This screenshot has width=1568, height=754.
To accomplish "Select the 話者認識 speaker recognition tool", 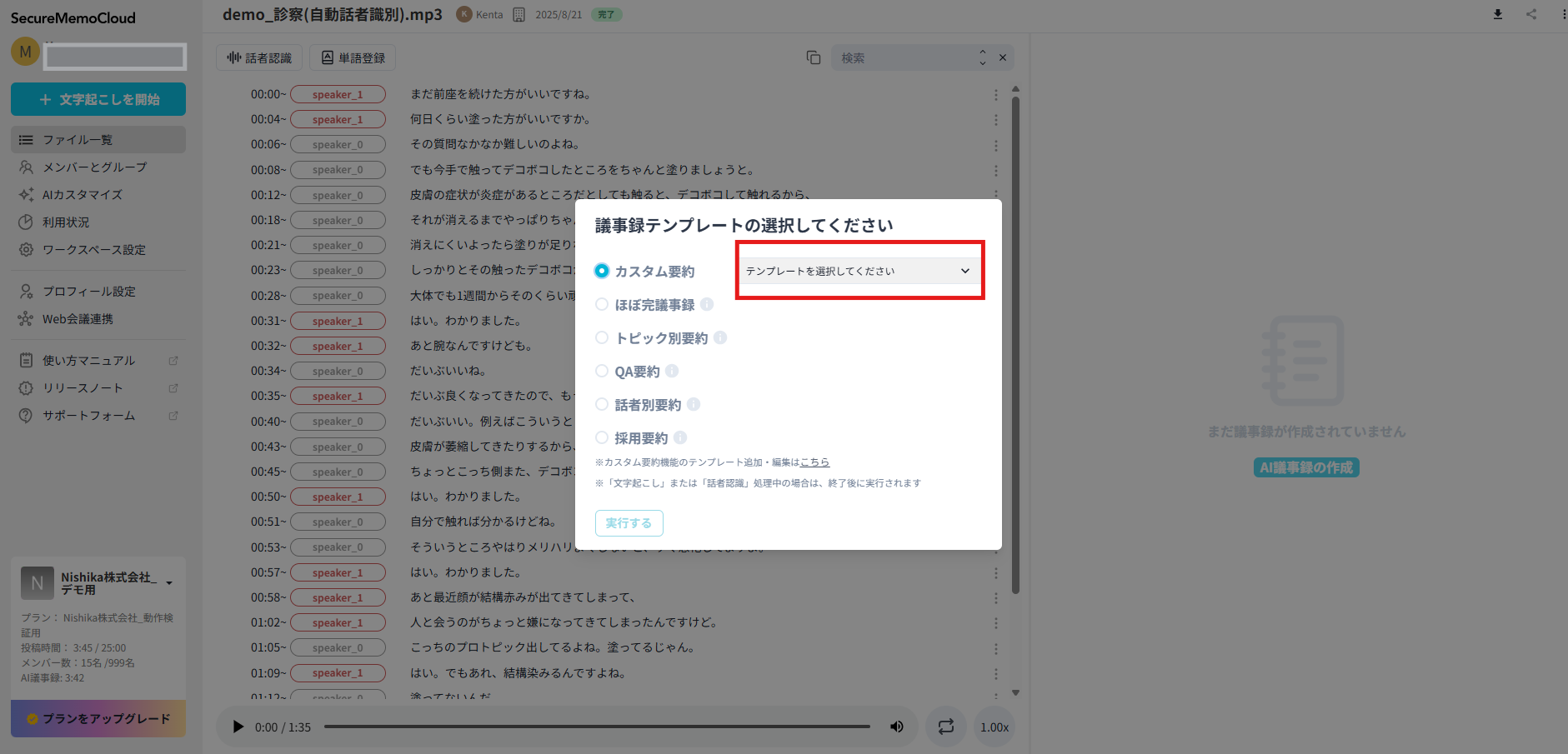I will pos(259,57).
